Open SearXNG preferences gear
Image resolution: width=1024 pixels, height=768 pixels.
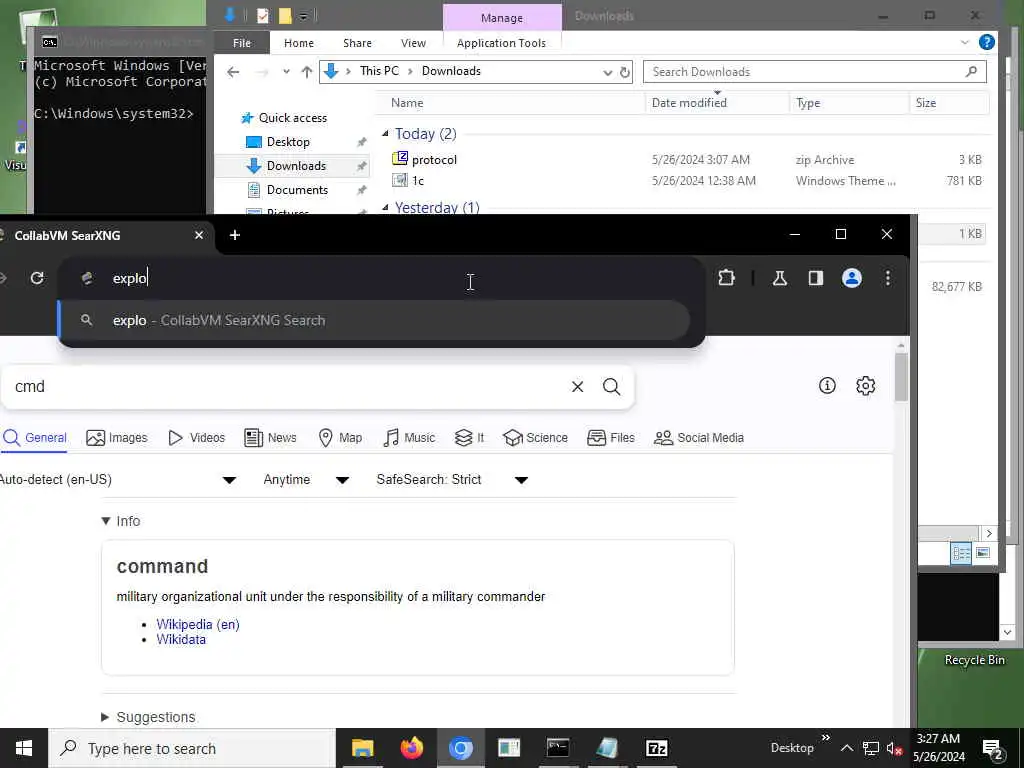click(865, 386)
